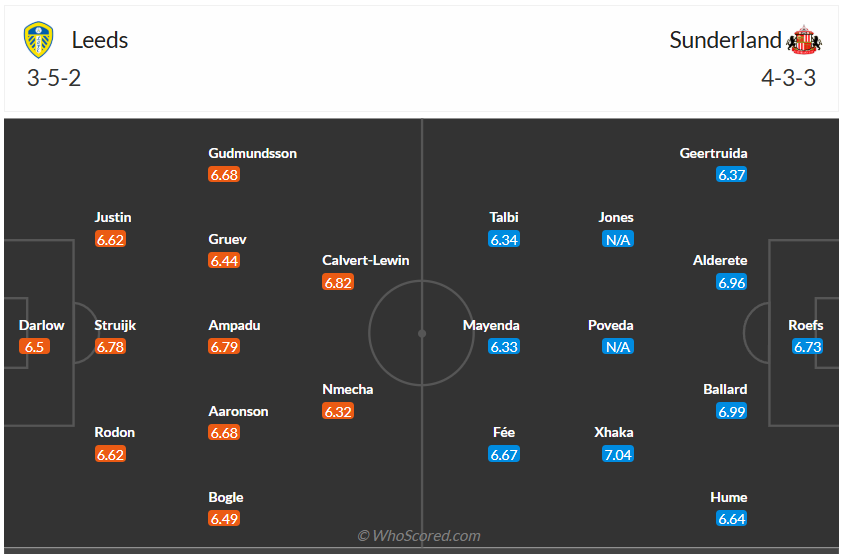Click Roefs' 6.73 rating badge
The image size is (844, 554).
point(807,347)
